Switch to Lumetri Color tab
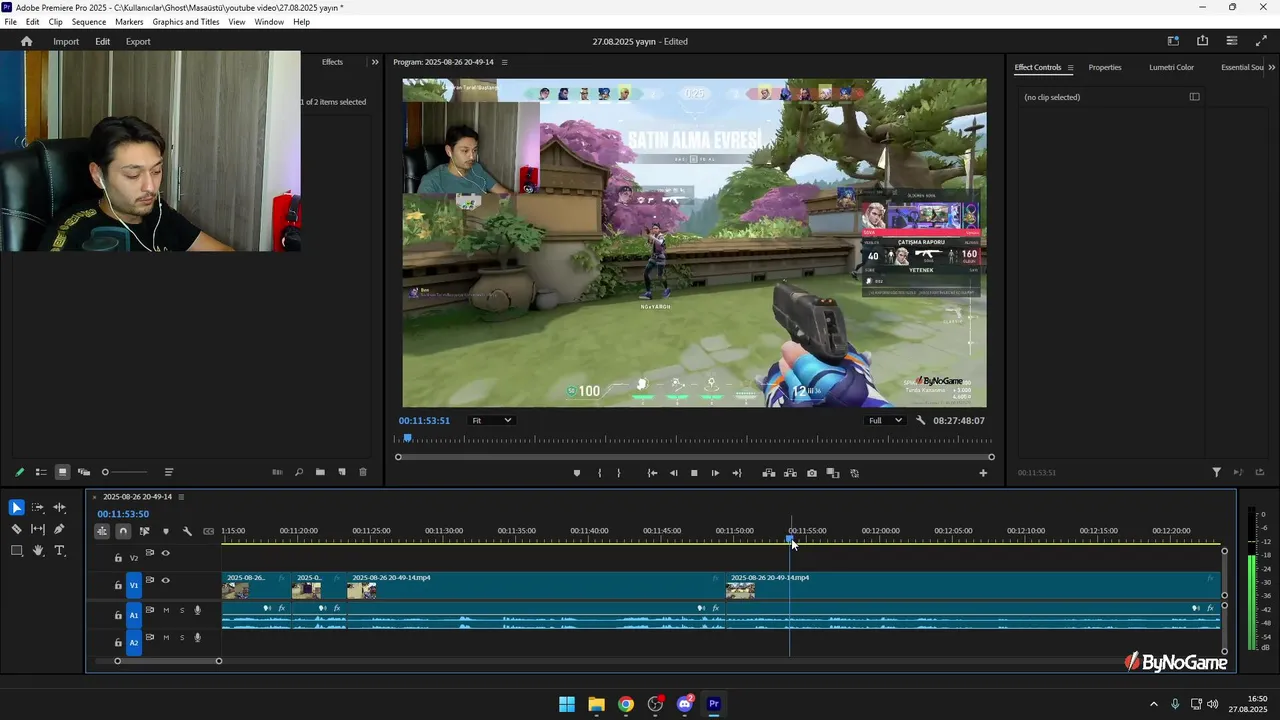This screenshot has height=720, width=1280. pos(1171,68)
